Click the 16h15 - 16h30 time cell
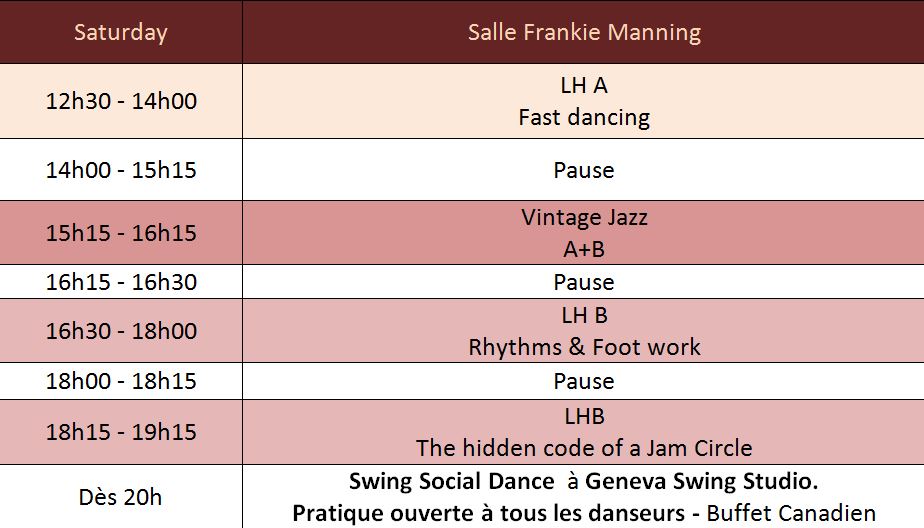Image resolution: width=924 pixels, height=528 pixels. [121, 282]
